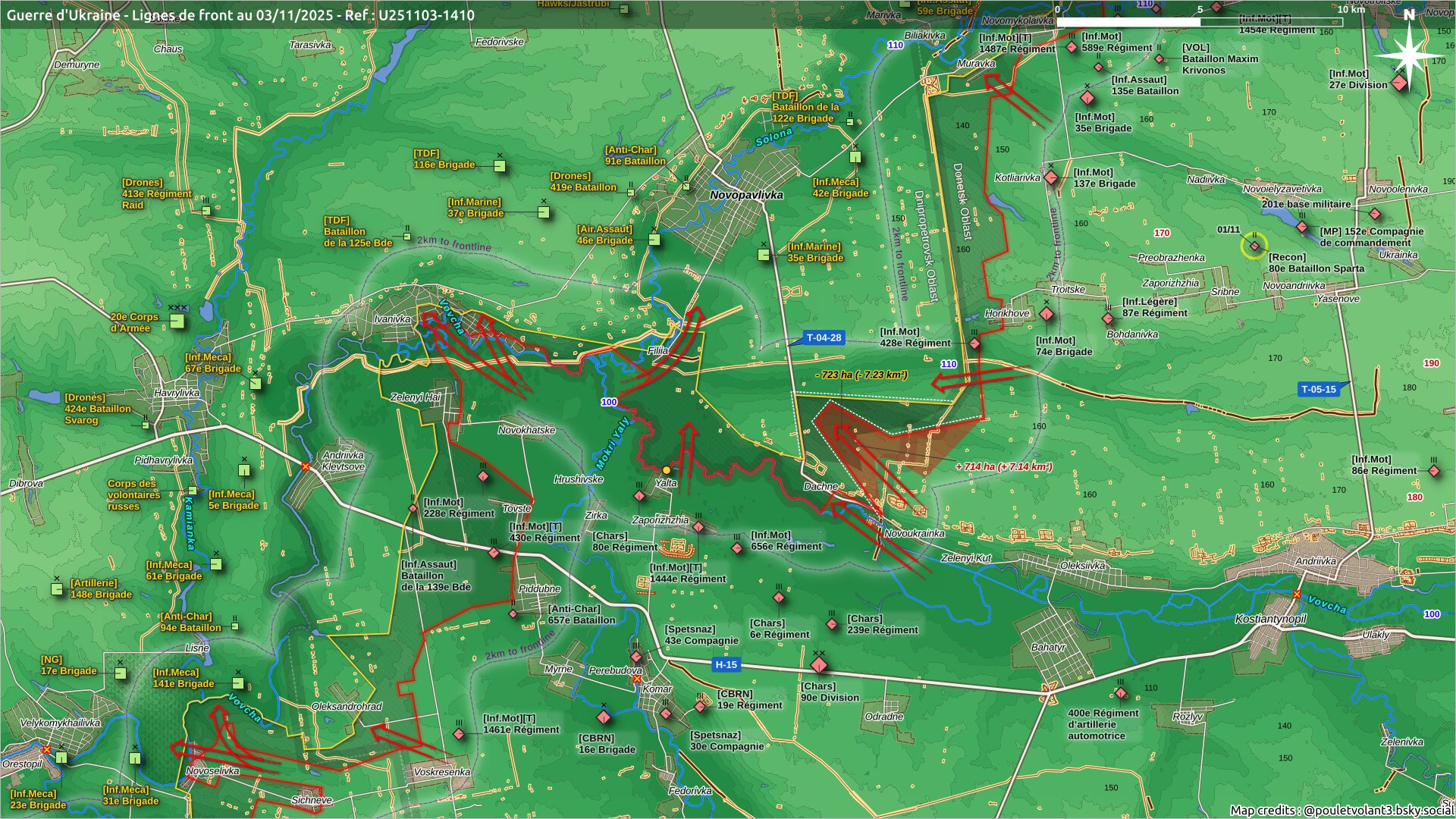Viewport: 1456px width, 819px height.
Task: Click the Novopavlivka town label
Action: coord(746,195)
